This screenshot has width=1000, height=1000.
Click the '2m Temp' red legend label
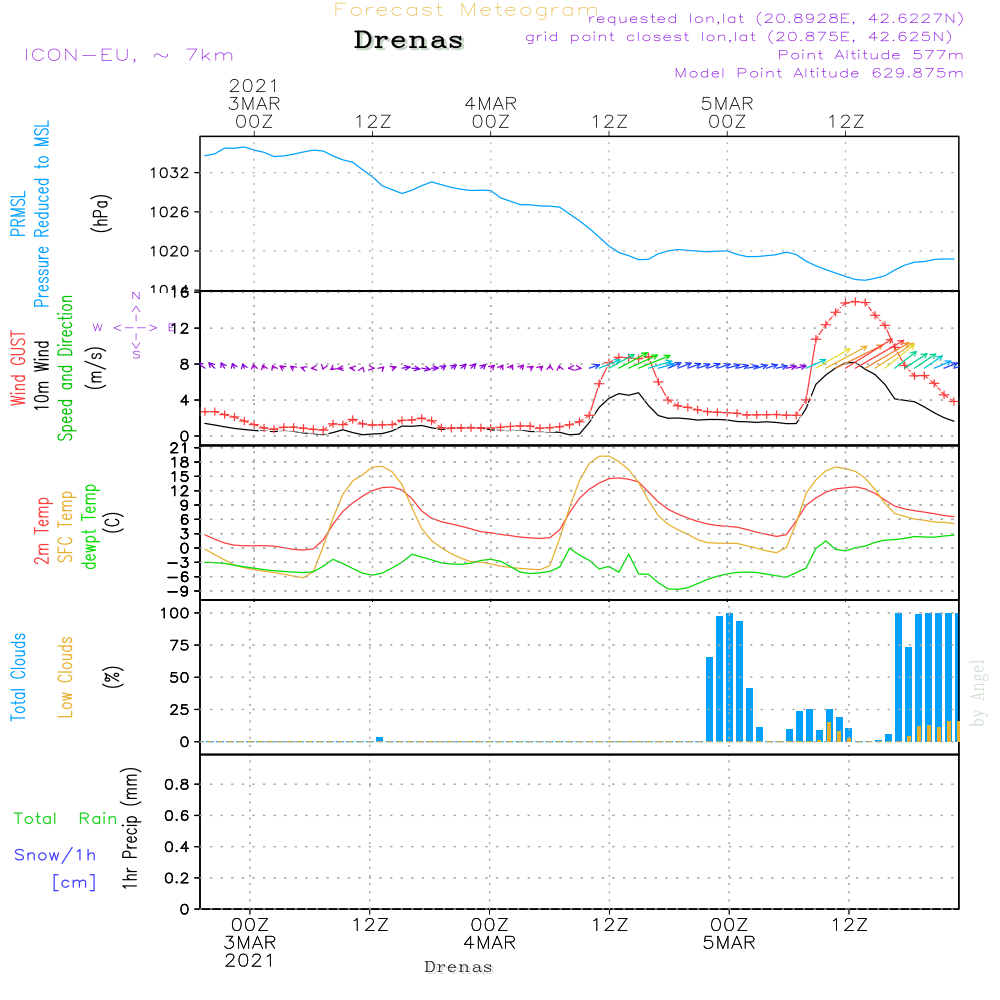(41, 531)
